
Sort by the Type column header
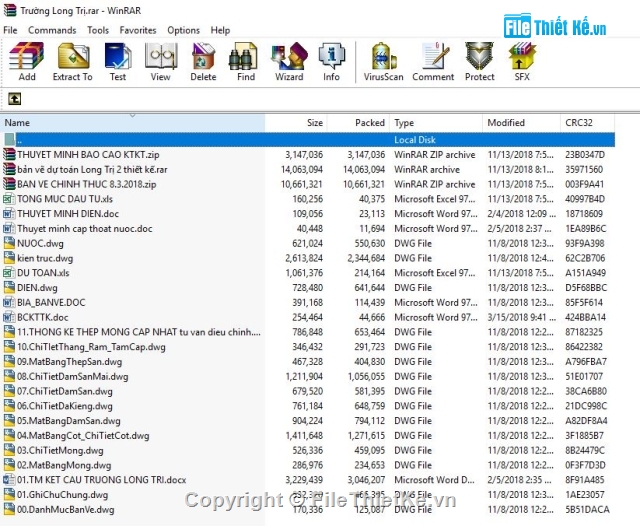pyautogui.click(x=436, y=123)
